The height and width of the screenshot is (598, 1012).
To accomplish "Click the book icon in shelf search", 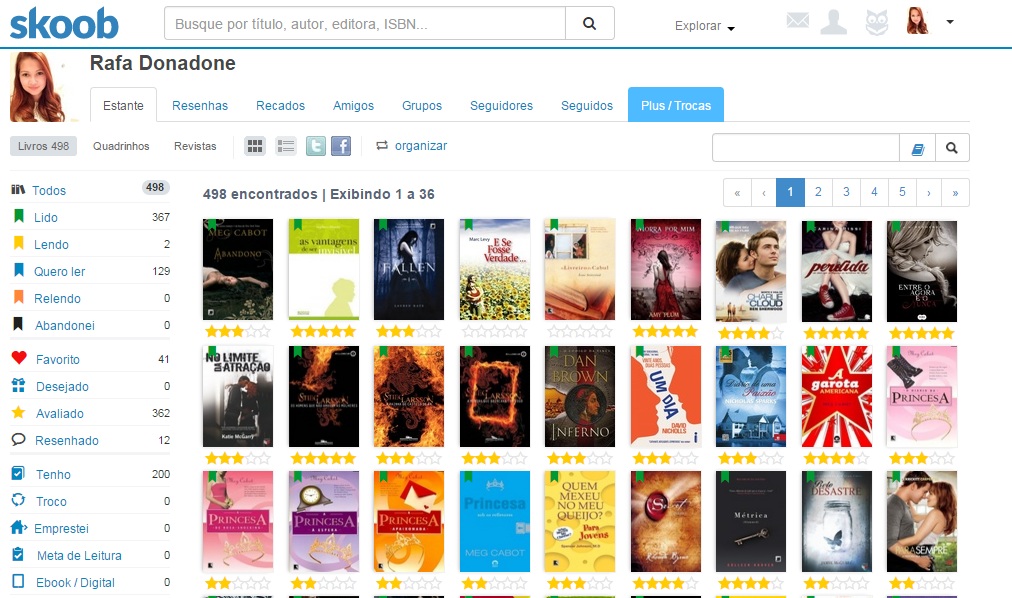I will coord(918,148).
